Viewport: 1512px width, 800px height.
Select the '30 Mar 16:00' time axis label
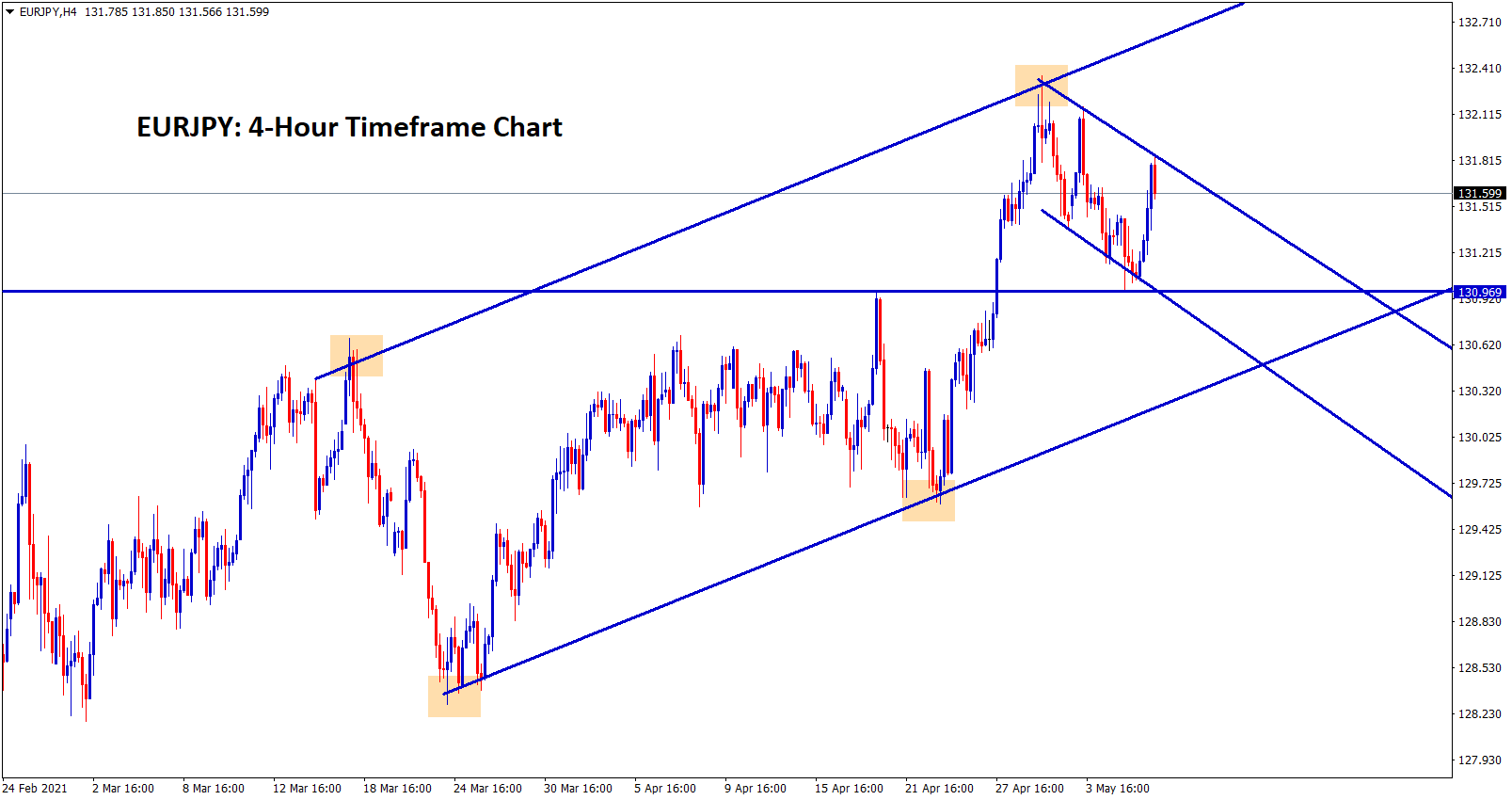coord(578,789)
